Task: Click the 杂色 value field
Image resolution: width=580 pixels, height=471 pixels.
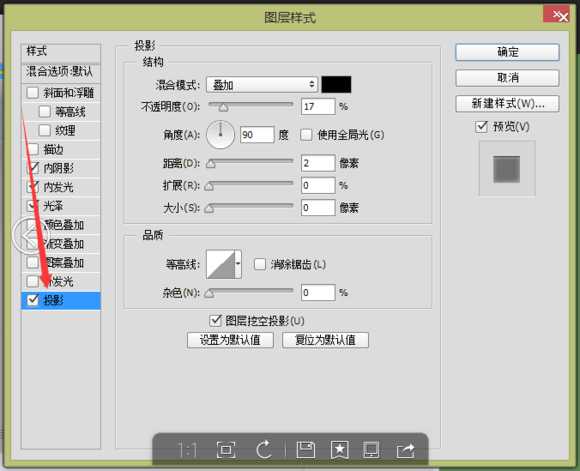Action: (x=318, y=293)
